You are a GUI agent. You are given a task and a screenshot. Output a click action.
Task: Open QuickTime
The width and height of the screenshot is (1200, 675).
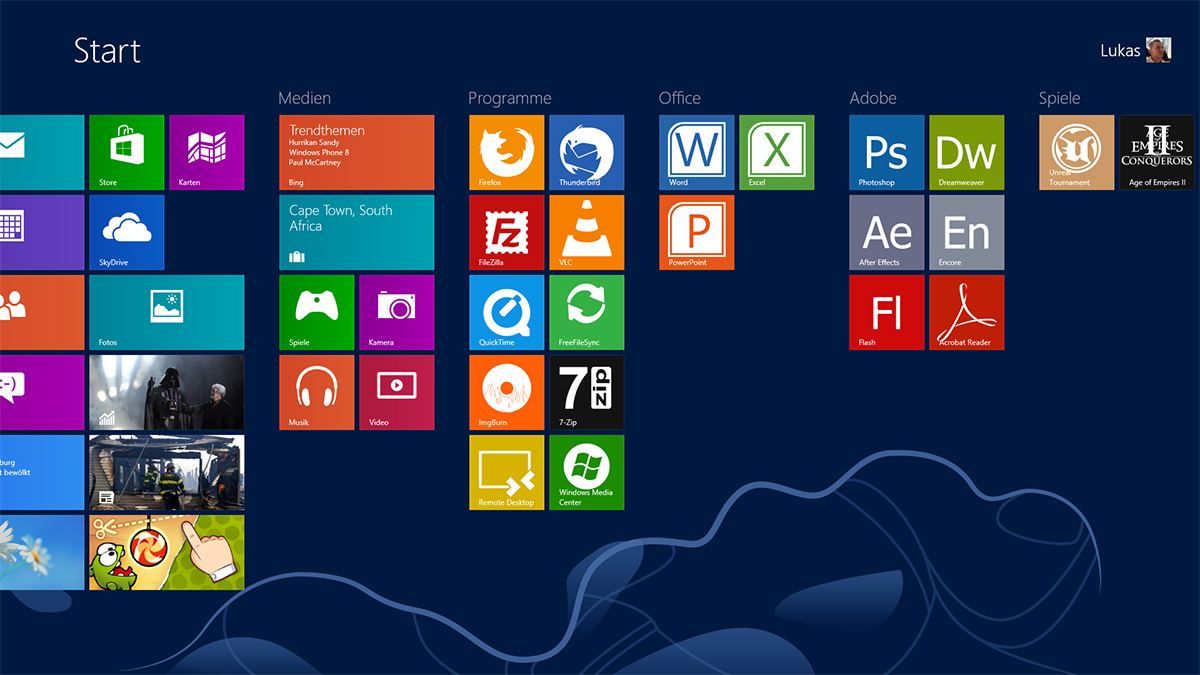coord(506,312)
